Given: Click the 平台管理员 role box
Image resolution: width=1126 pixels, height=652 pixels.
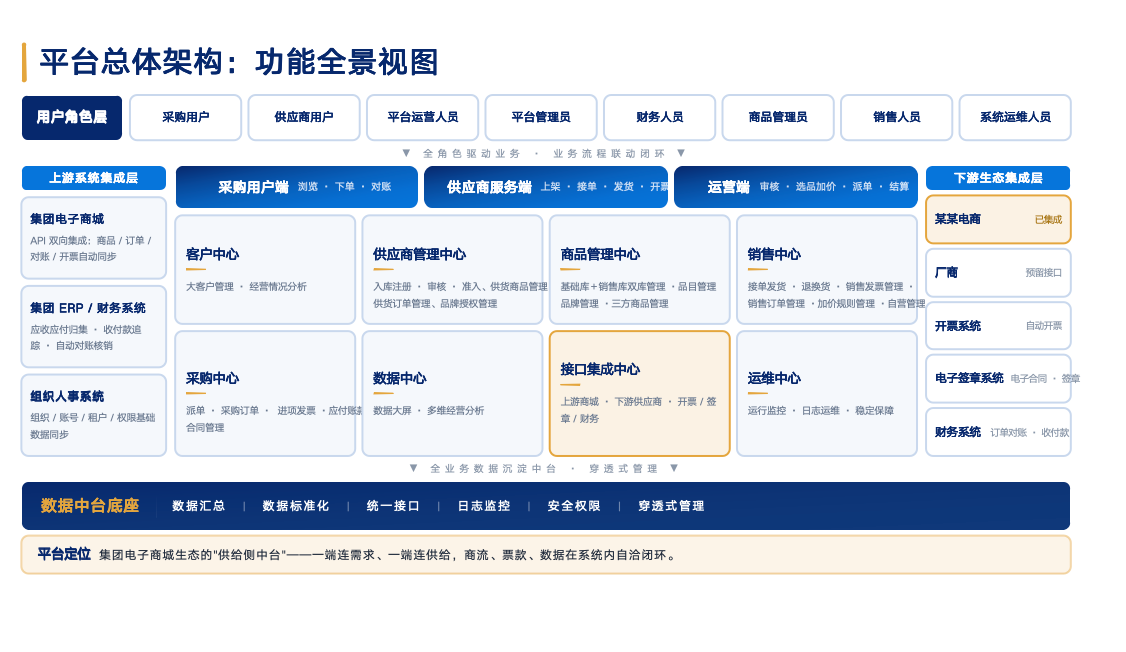Looking at the screenshot, I should pyautogui.click(x=541, y=117).
